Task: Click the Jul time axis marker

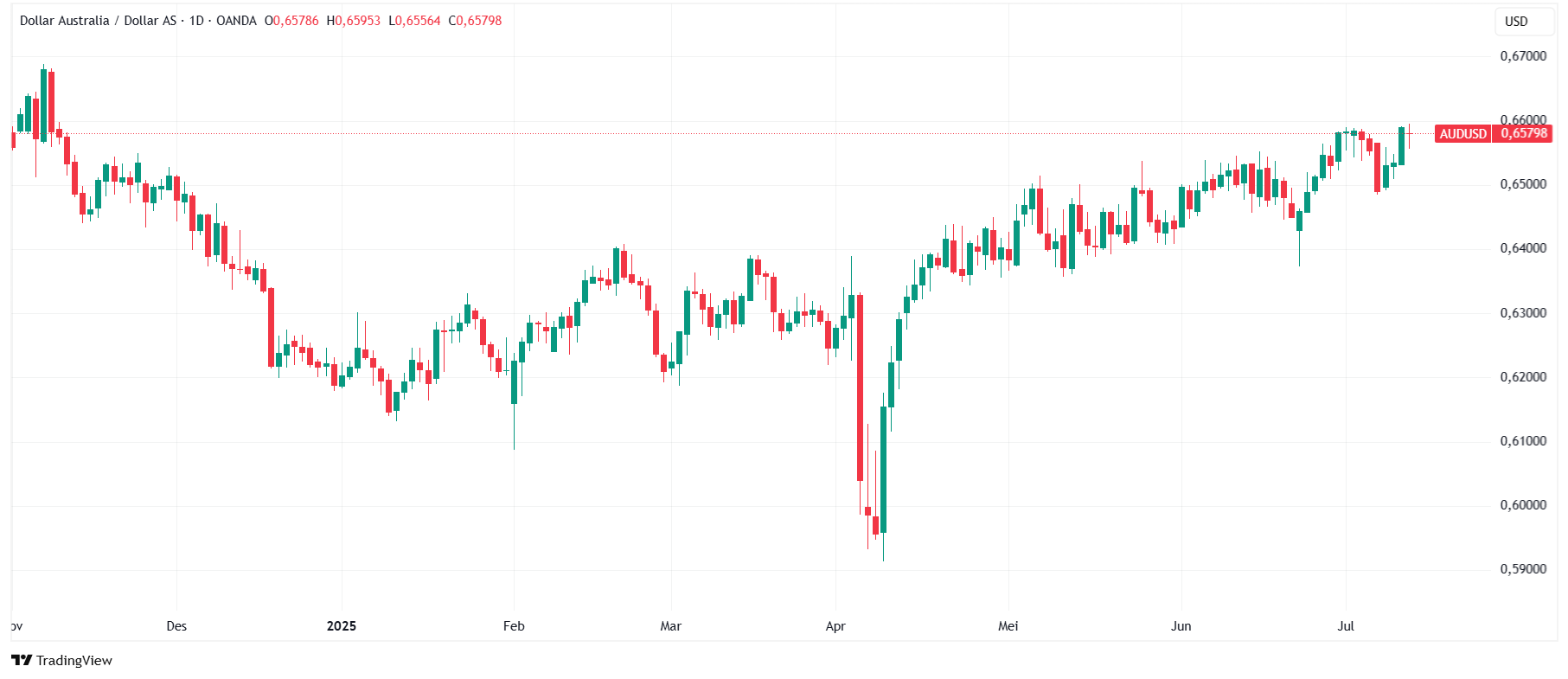Action: point(1346,626)
